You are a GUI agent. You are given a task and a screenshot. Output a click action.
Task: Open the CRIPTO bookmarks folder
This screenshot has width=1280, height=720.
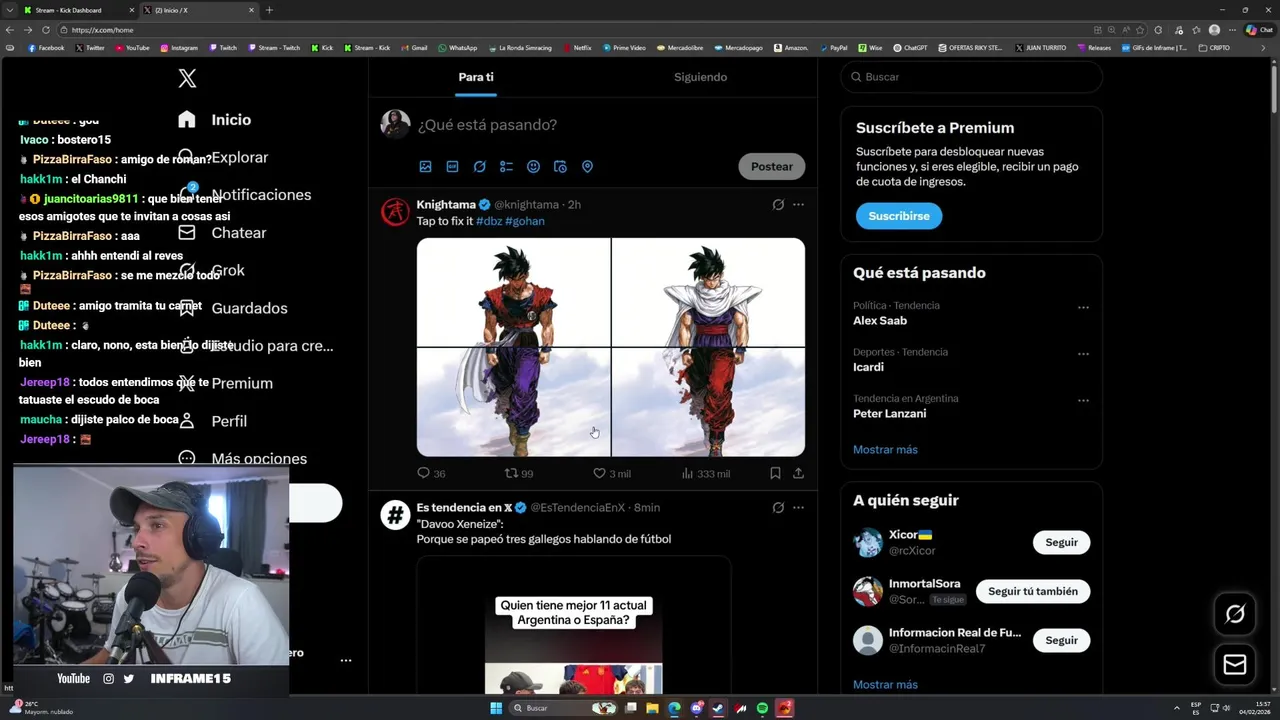pyautogui.click(x=1215, y=48)
